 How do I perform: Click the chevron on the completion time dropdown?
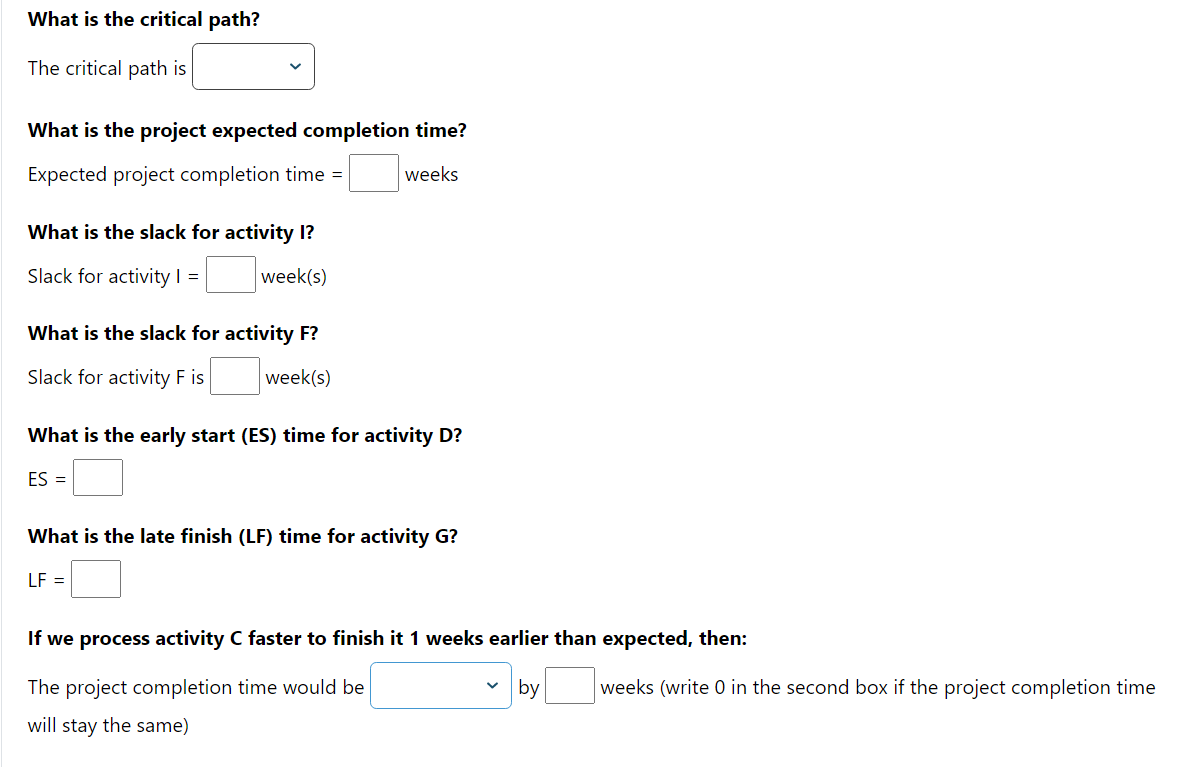pyautogui.click(x=492, y=686)
